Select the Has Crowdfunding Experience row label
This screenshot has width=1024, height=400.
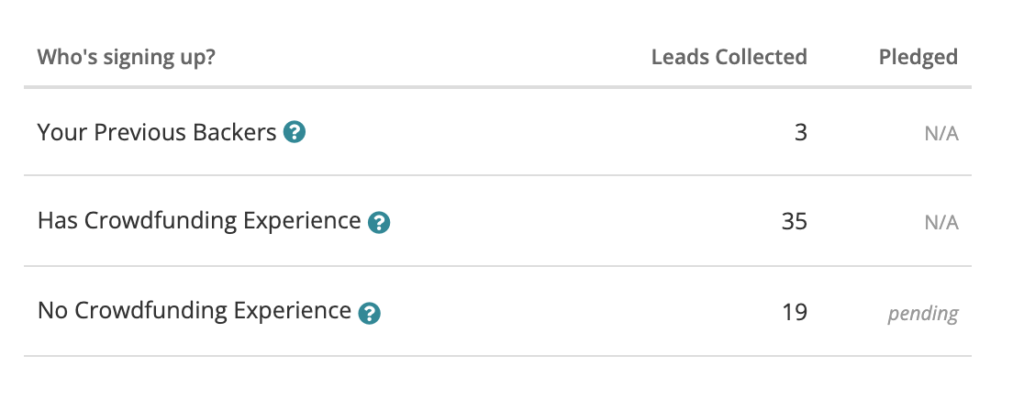199,222
